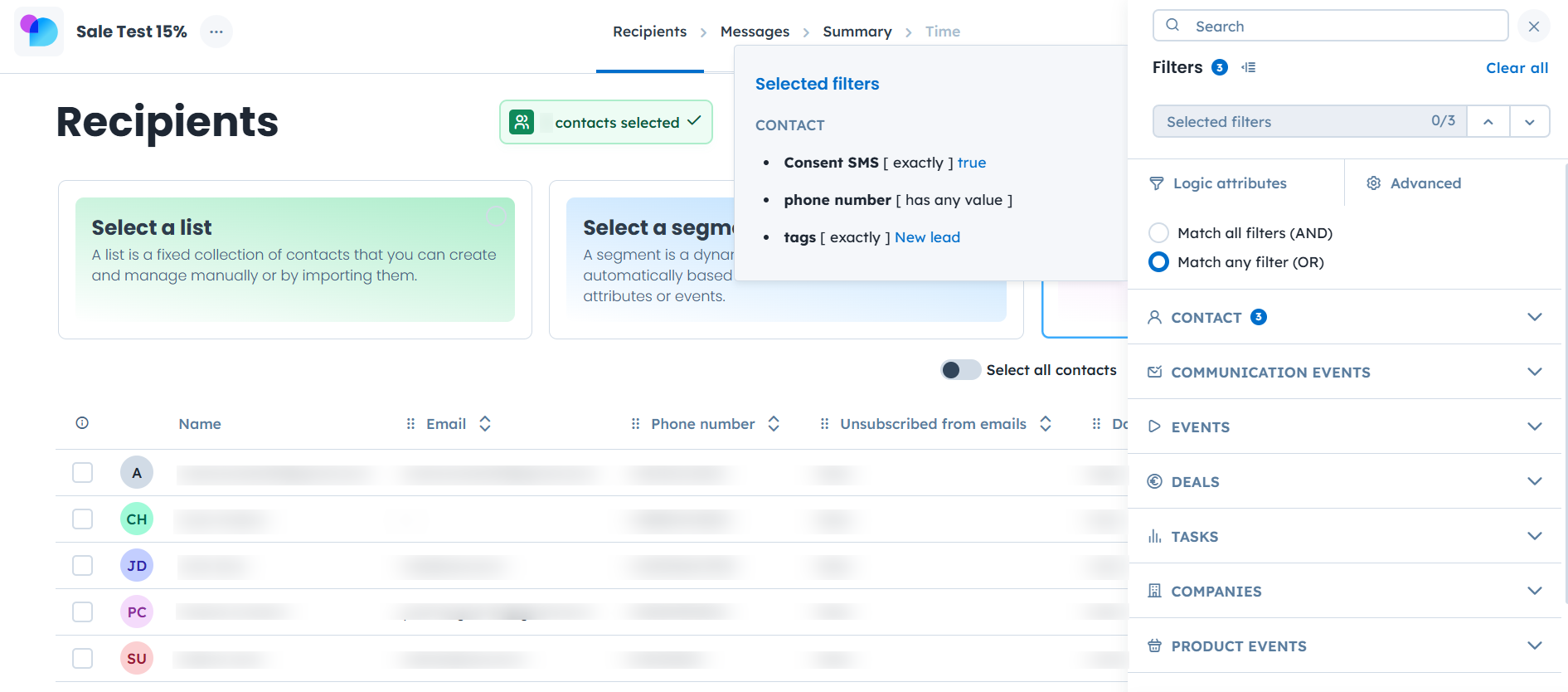Click the contacts selected button
1568x692 pixels.
point(606,122)
